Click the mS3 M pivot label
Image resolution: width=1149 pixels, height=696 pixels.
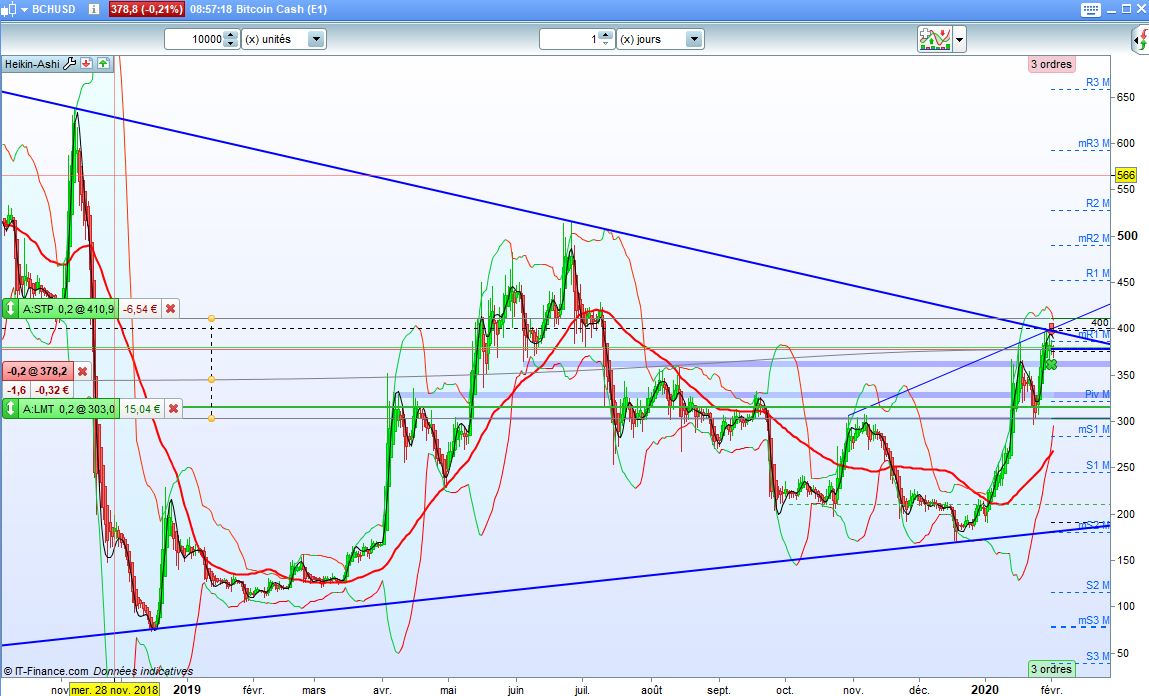pyautogui.click(x=1093, y=621)
